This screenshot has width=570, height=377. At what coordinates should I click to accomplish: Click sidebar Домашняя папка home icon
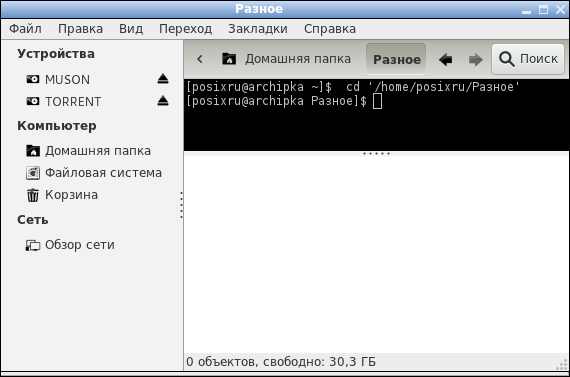coord(33,151)
